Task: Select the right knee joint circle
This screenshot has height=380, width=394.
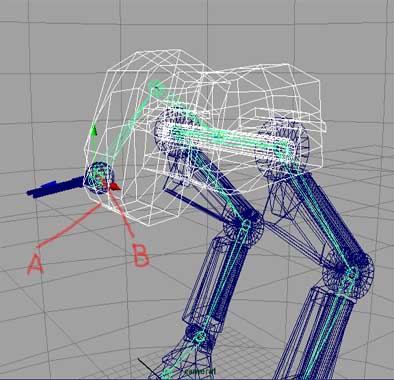Action: coord(352,275)
